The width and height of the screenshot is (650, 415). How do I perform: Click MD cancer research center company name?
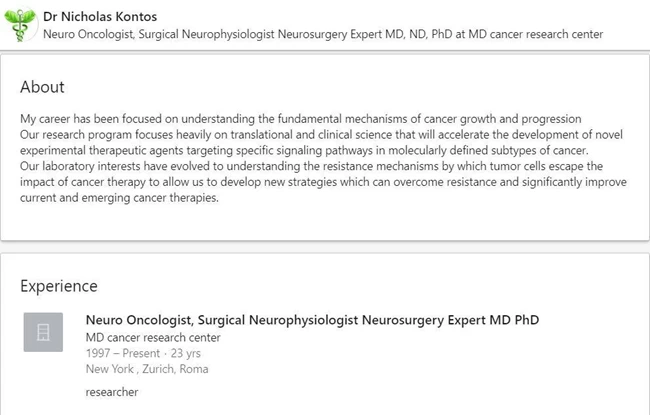[153, 337]
